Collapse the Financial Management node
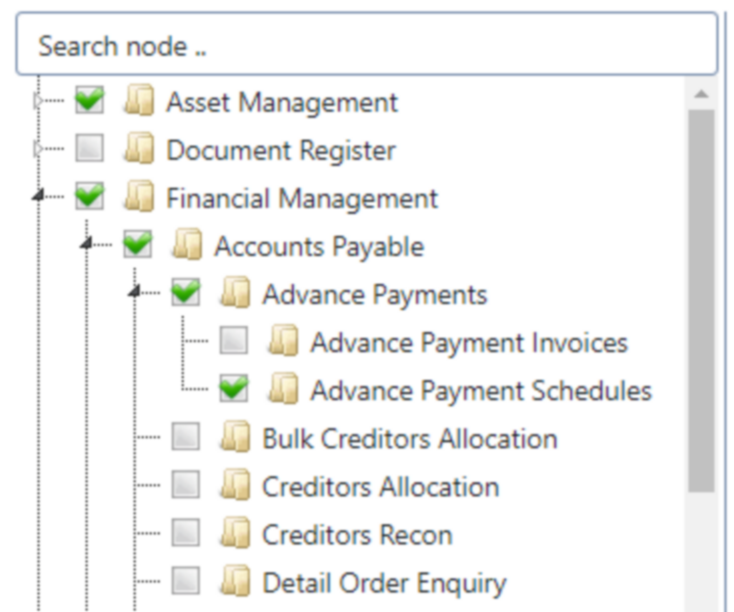 click(38, 194)
